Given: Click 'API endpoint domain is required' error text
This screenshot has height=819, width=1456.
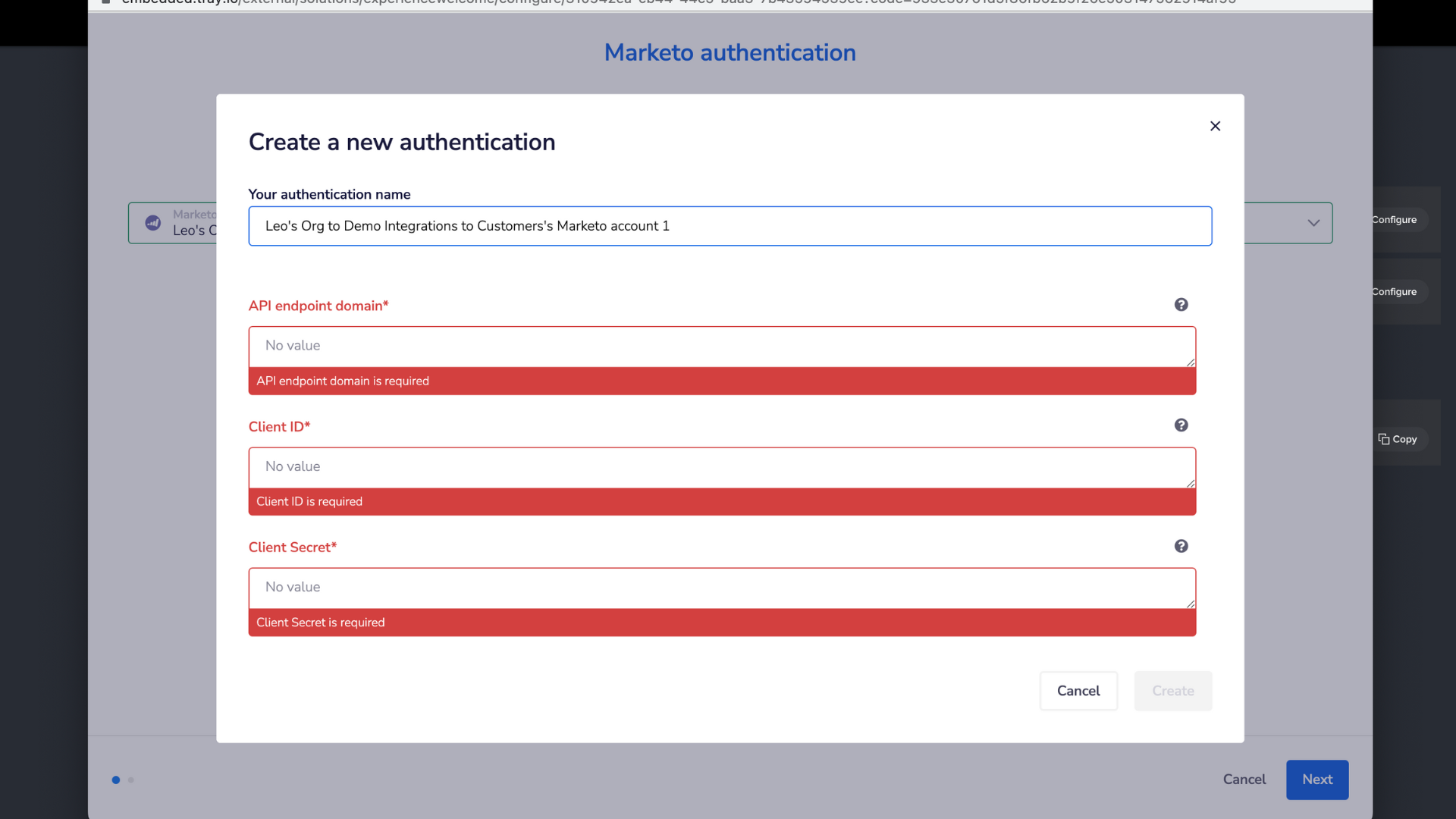Looking at the screenshot, I should point(343,381).
